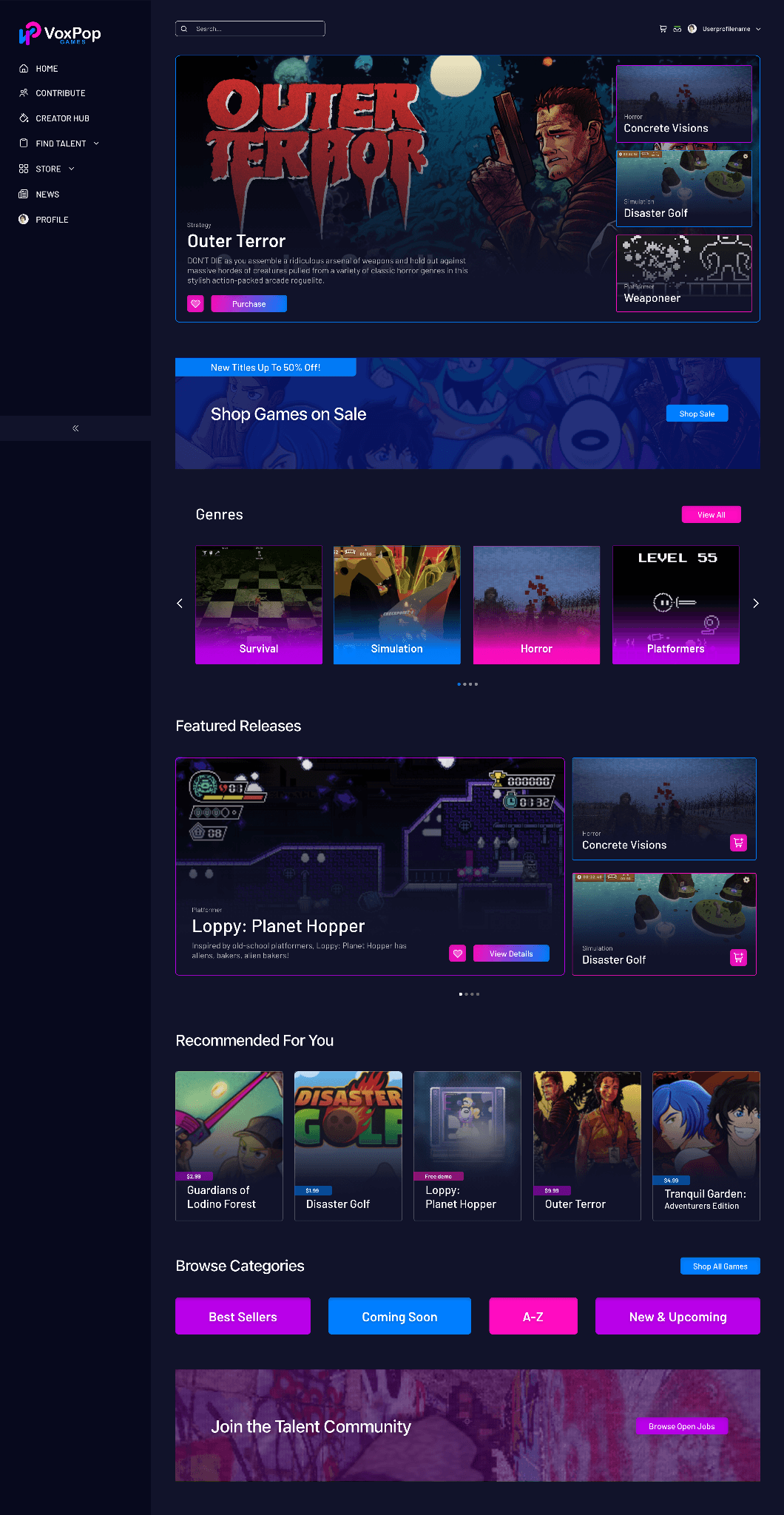The width and height of the screenshot is (784, 1515).
Task: Open Disaster Golf thumbnail in hero banner
Action: [684, 189]
